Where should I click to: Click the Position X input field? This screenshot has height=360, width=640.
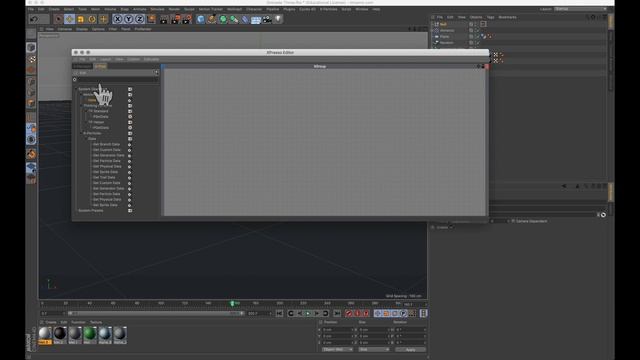pyautogui.click(x=337, y=330)
